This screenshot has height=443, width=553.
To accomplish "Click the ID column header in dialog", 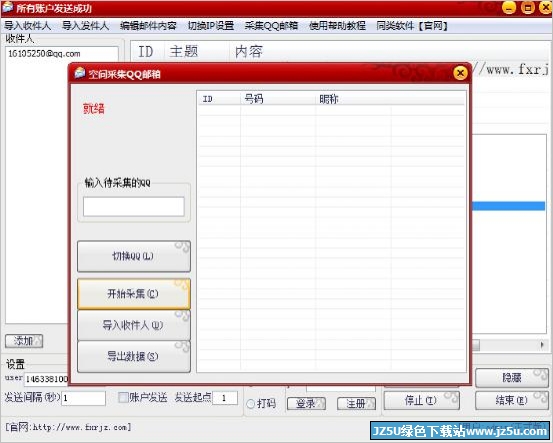I will tap(219, 99).
